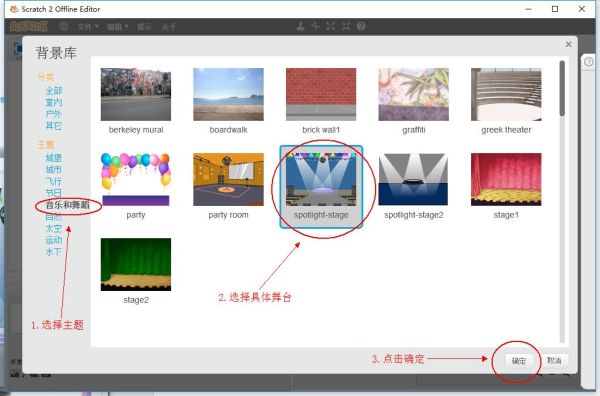Filter backdrops by 其它 category
This screenshot has height=396, width=600.
[54, 125]
